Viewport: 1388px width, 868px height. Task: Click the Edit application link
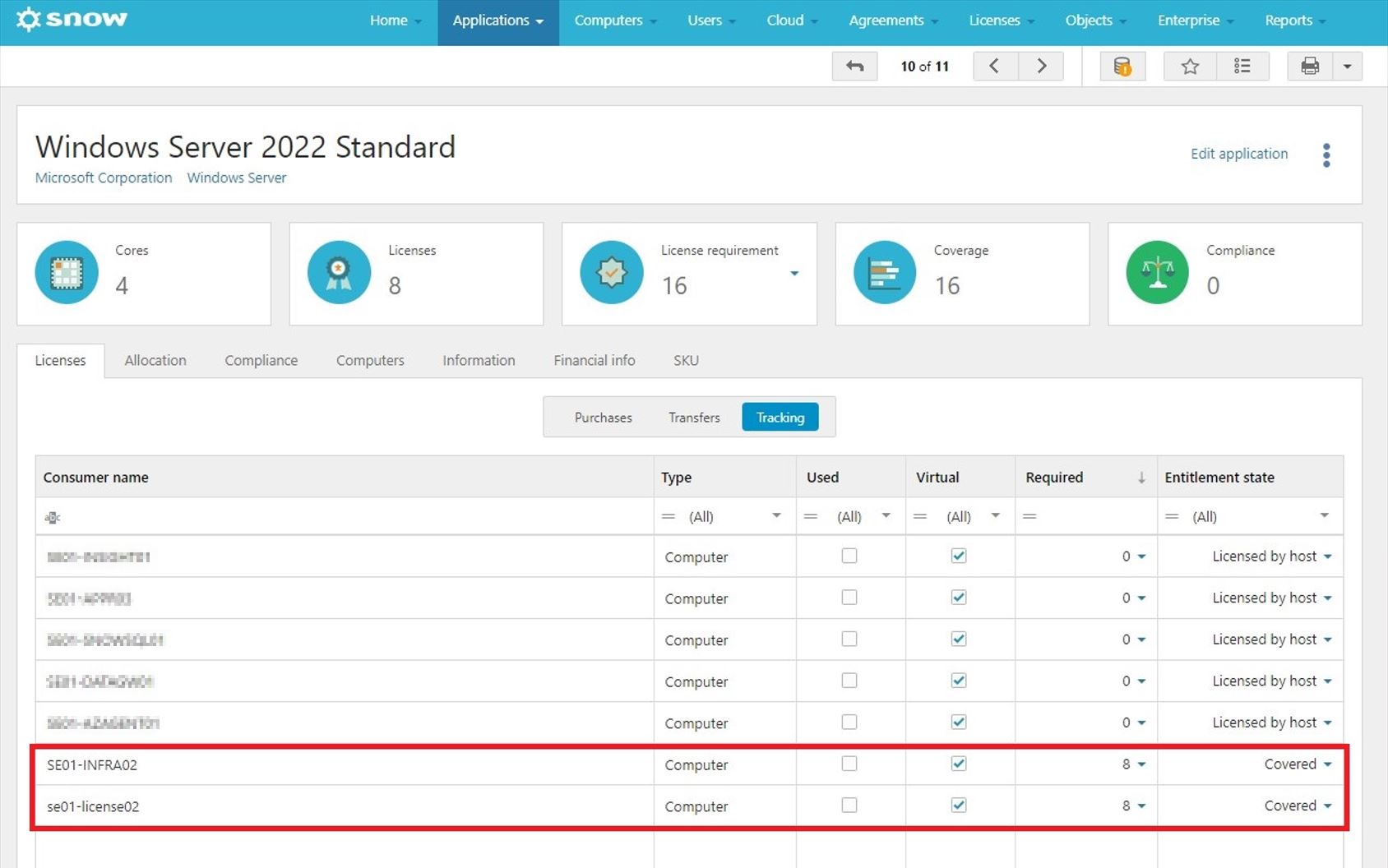point(1239,154)
